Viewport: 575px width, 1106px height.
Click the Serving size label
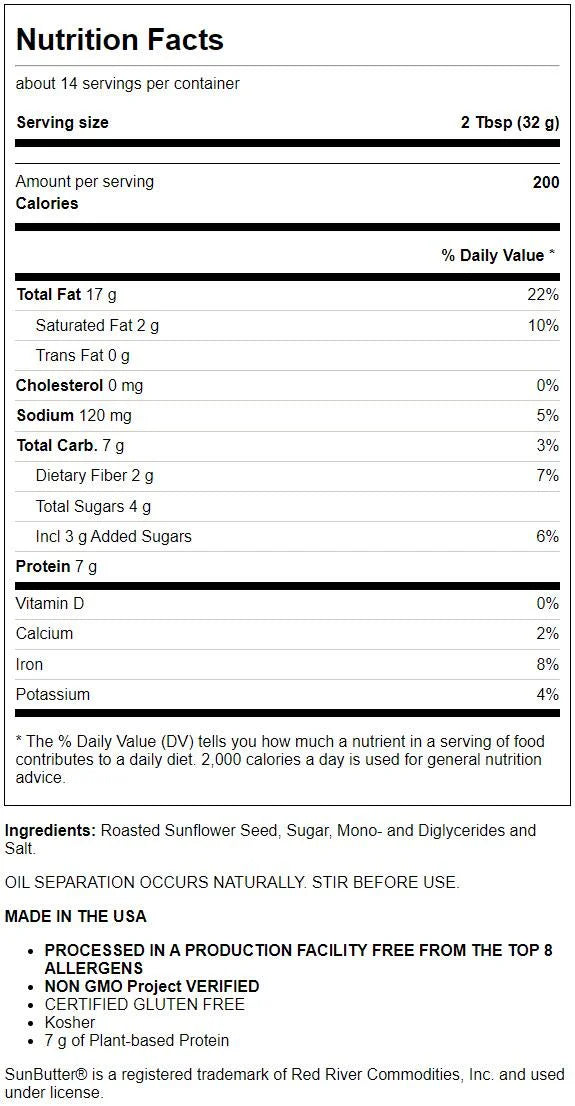coord(63,123)
